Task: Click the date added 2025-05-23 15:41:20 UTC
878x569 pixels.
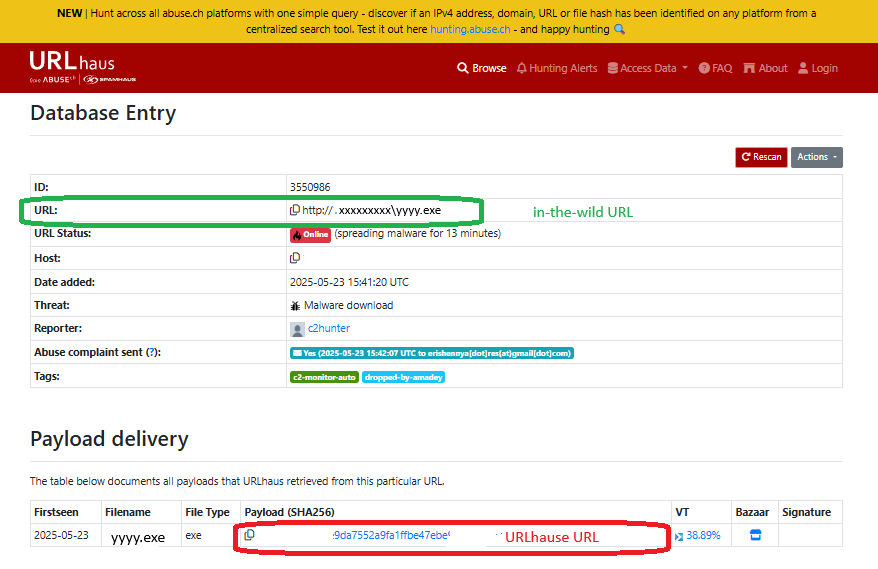Action: tap(349, 282)
